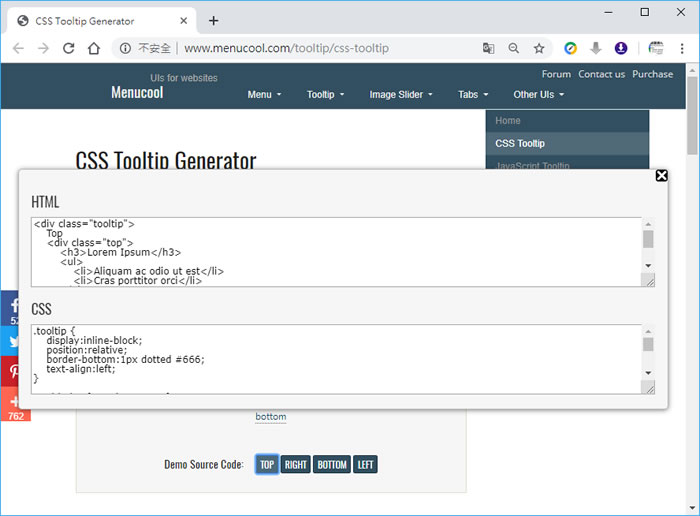Click the colorful circular extension icon
The height and width of the screenshot is (516, 700).
click(x=571, y=48)
